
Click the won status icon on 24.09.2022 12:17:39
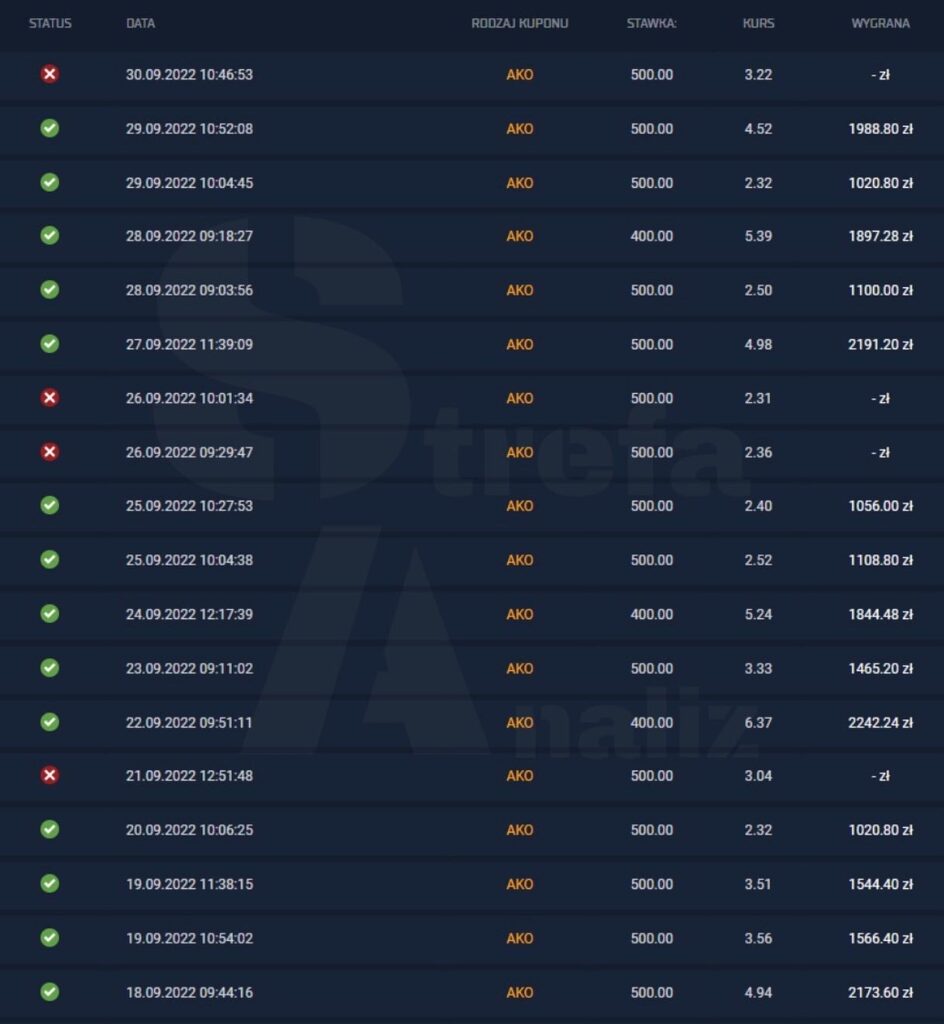[50, 613]
